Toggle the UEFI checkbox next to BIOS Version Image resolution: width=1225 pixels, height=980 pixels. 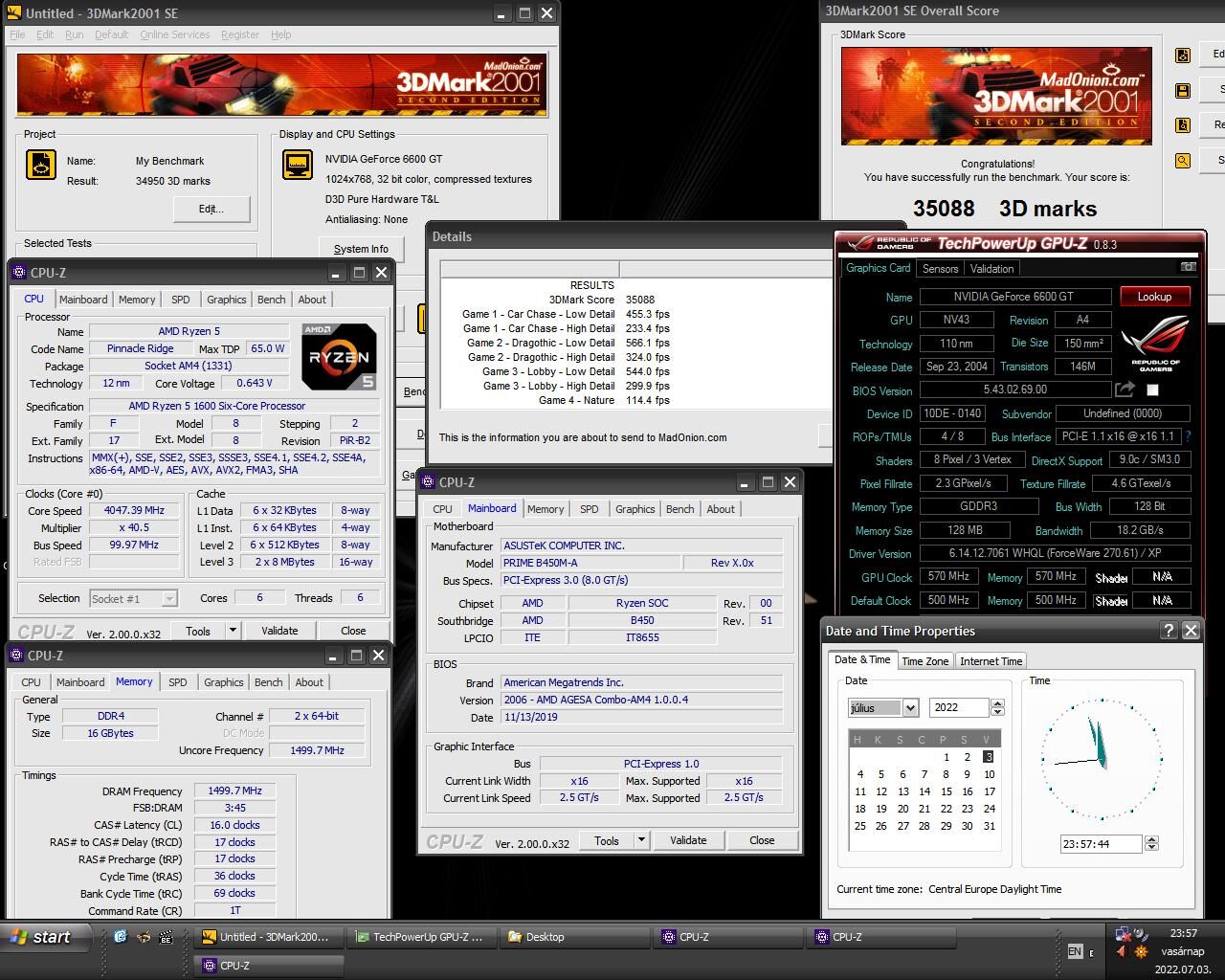(x=1152, y=390)
